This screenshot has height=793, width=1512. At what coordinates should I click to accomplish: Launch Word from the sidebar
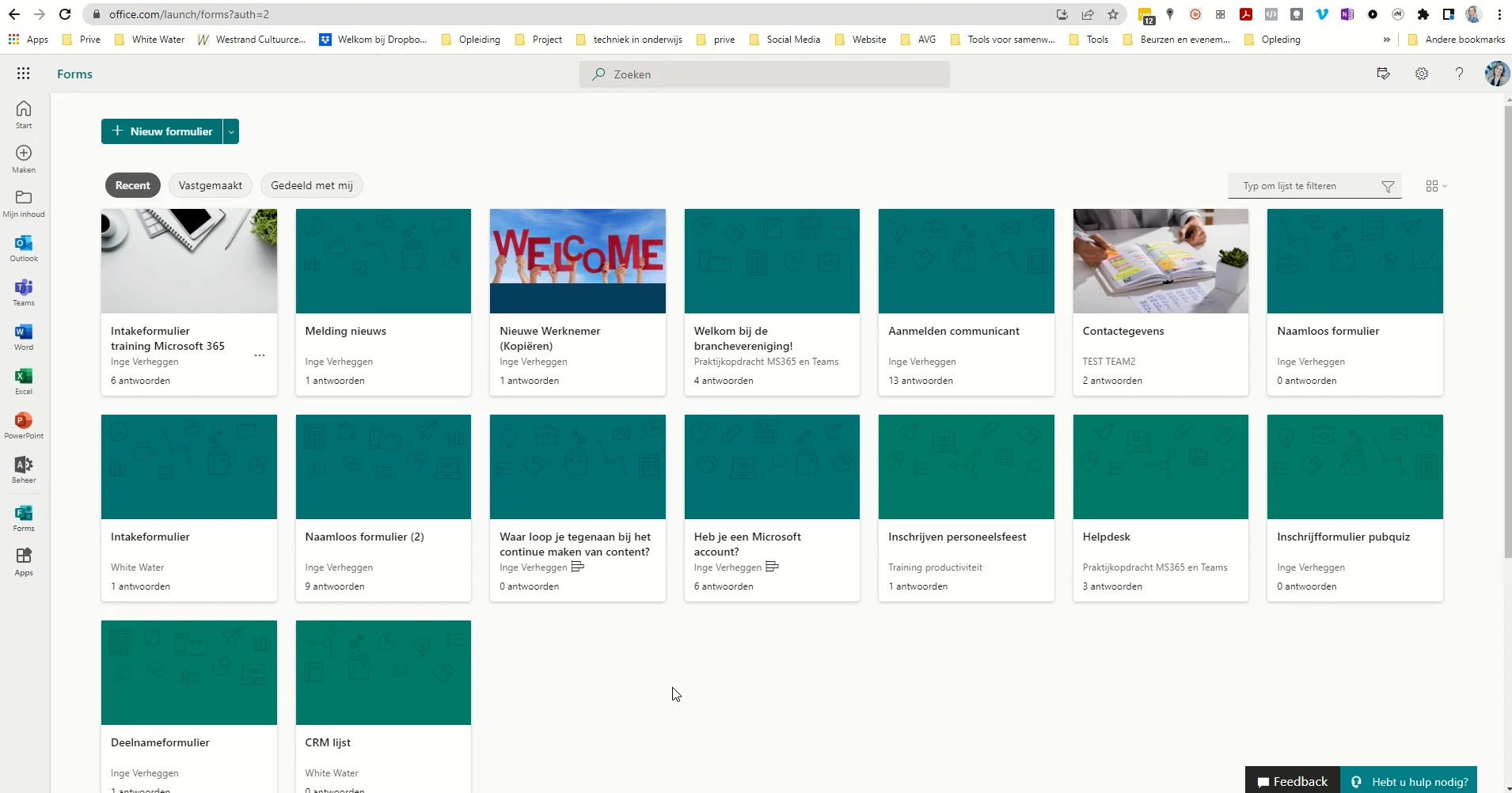[x=24, y=336]
